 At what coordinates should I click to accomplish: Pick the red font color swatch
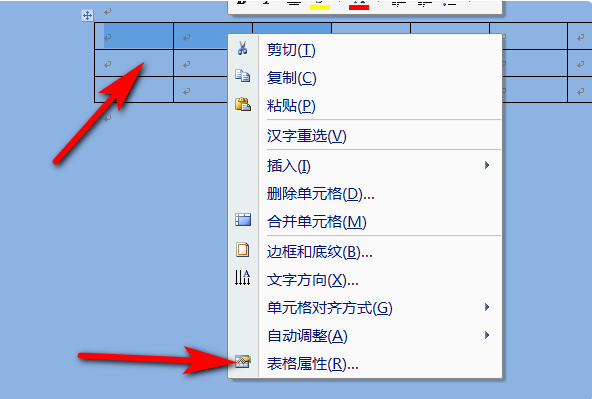tap(359, 7)
